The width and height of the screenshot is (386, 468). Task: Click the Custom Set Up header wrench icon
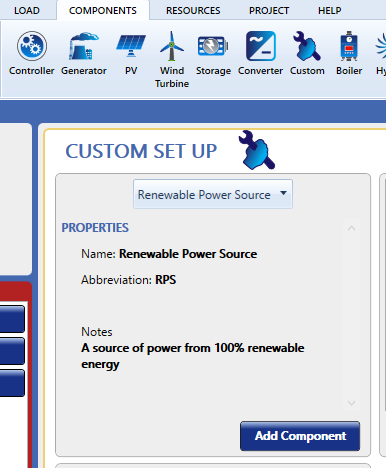tap(256, 150)
